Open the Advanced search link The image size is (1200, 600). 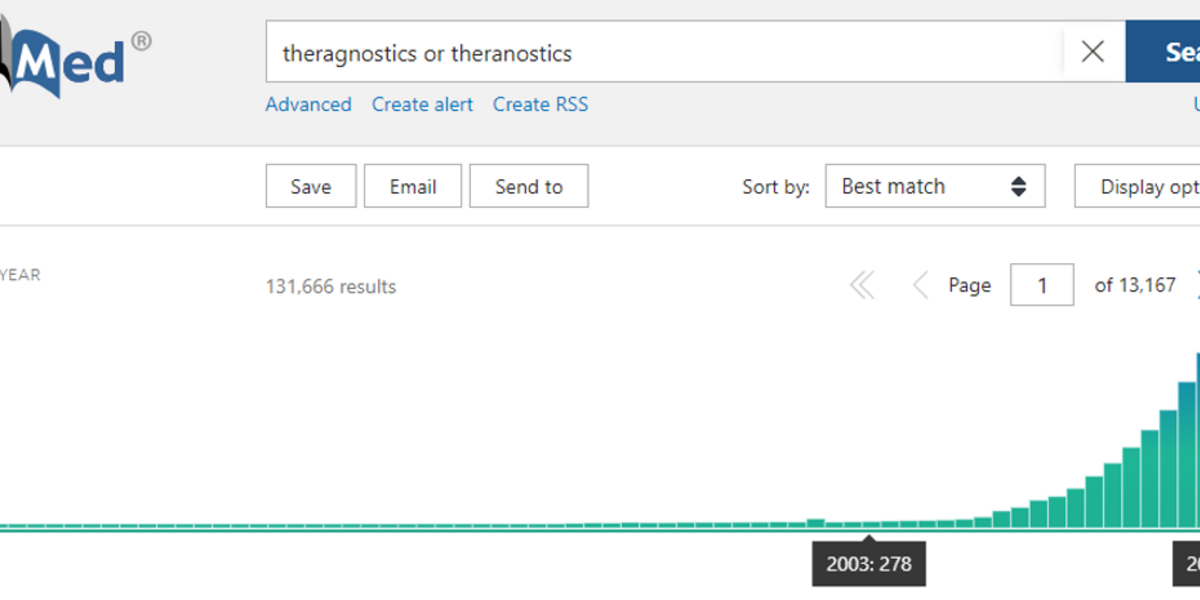(x=308, y=104)
